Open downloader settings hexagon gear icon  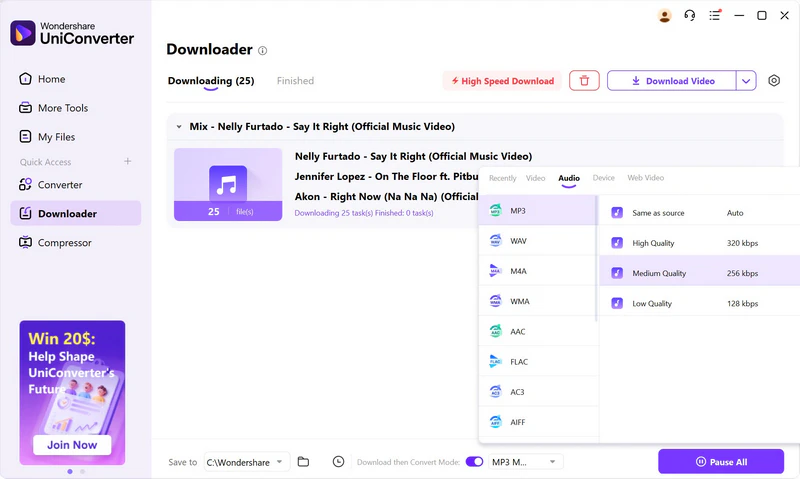tap(774, 81)
